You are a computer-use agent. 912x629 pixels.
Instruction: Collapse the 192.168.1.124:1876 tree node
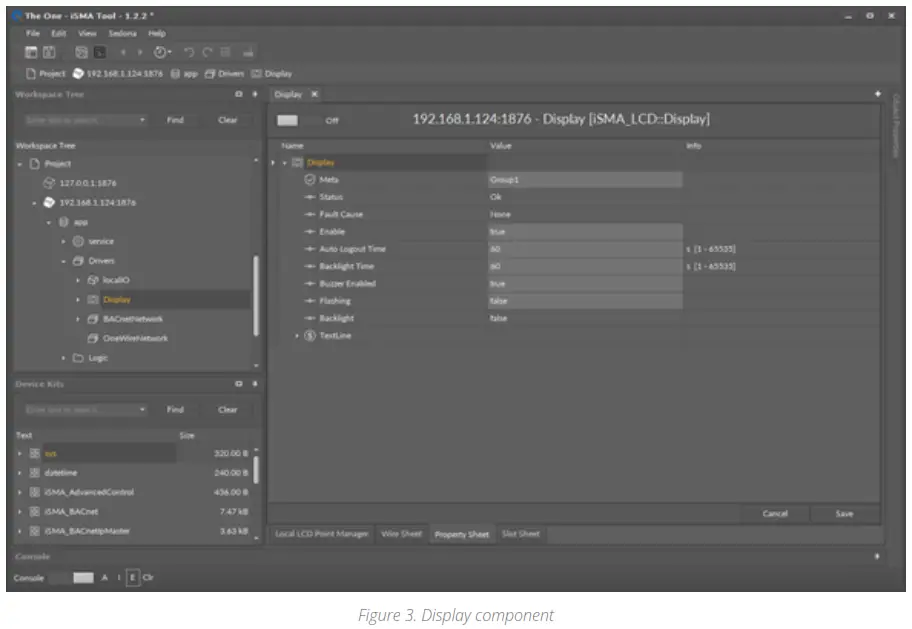pos(34,203)
